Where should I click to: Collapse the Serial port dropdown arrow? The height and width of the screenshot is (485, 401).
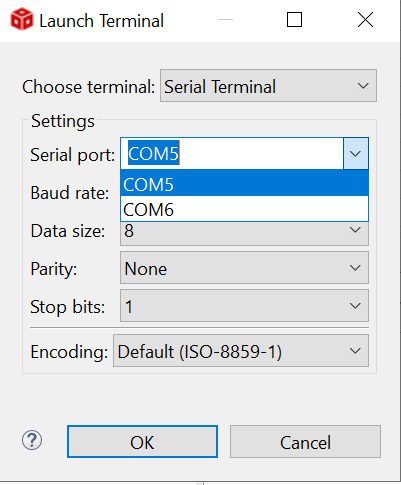tap(356, 153)
